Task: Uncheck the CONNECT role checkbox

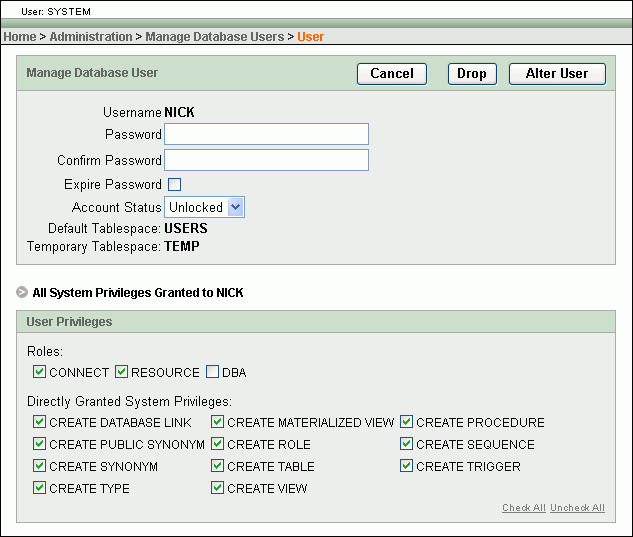Action: (39, 371)
